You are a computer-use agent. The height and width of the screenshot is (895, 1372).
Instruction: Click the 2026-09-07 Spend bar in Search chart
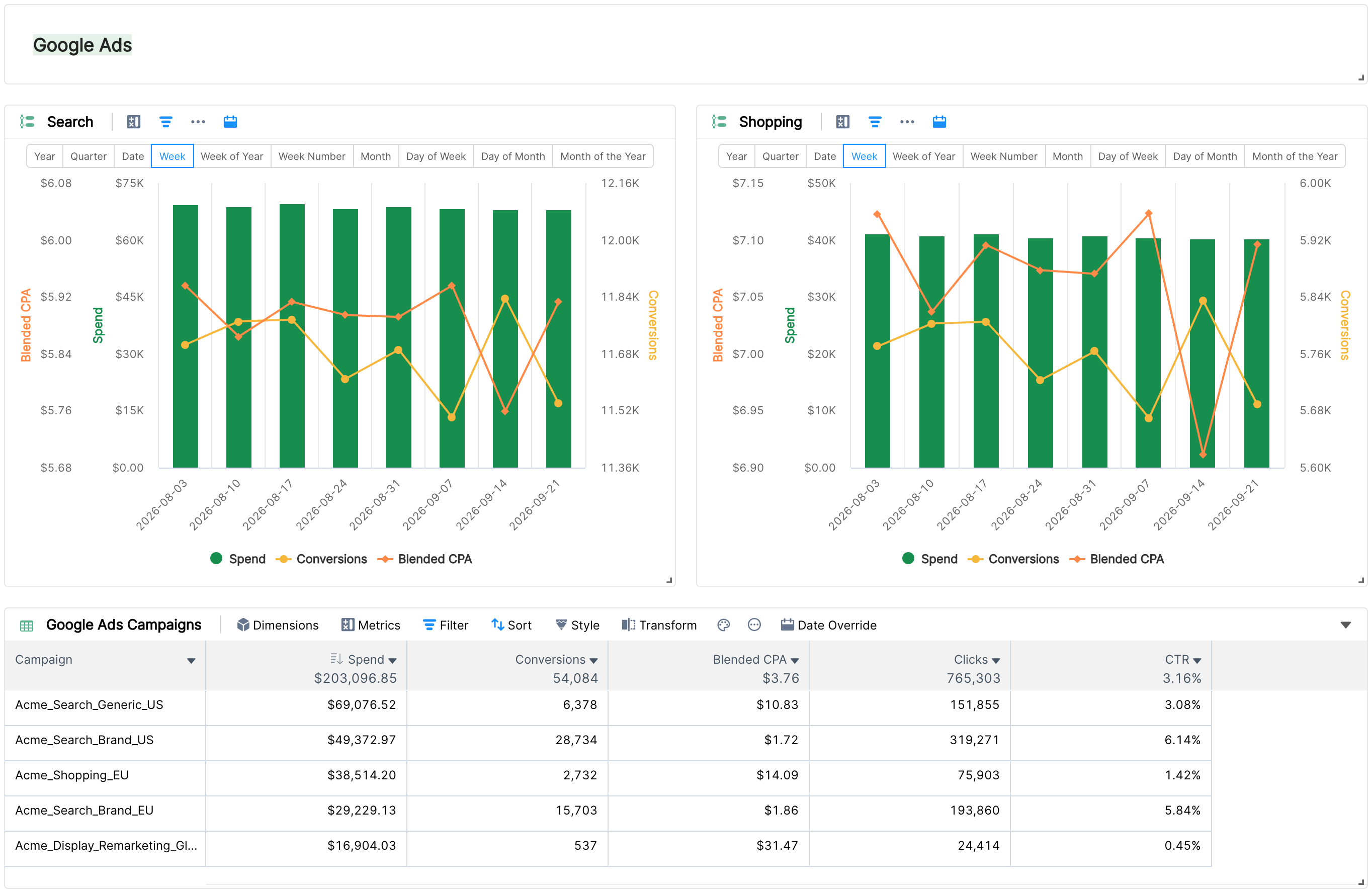coord(451,338)
